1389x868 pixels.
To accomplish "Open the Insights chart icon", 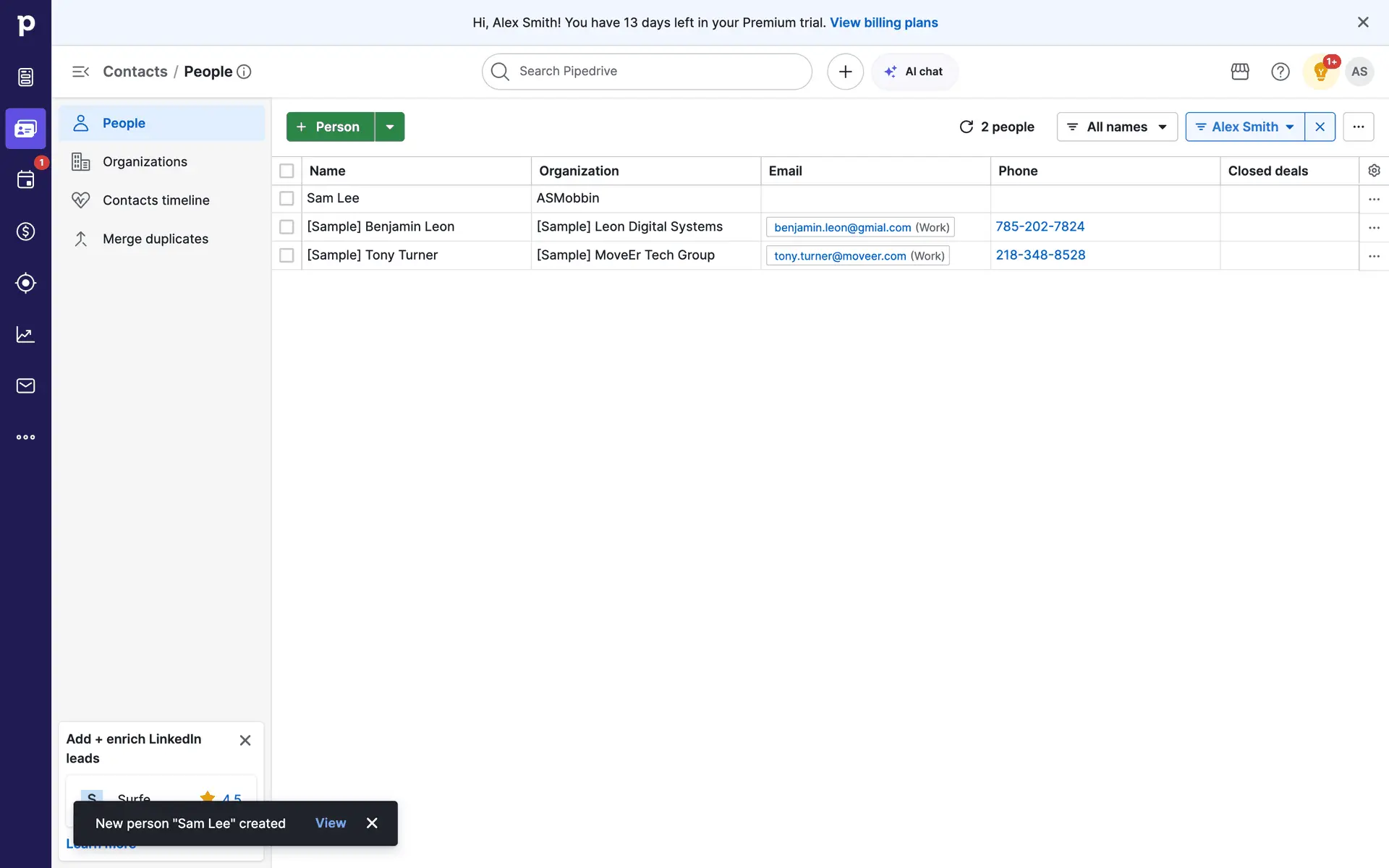I will click(x=25, y=334).
